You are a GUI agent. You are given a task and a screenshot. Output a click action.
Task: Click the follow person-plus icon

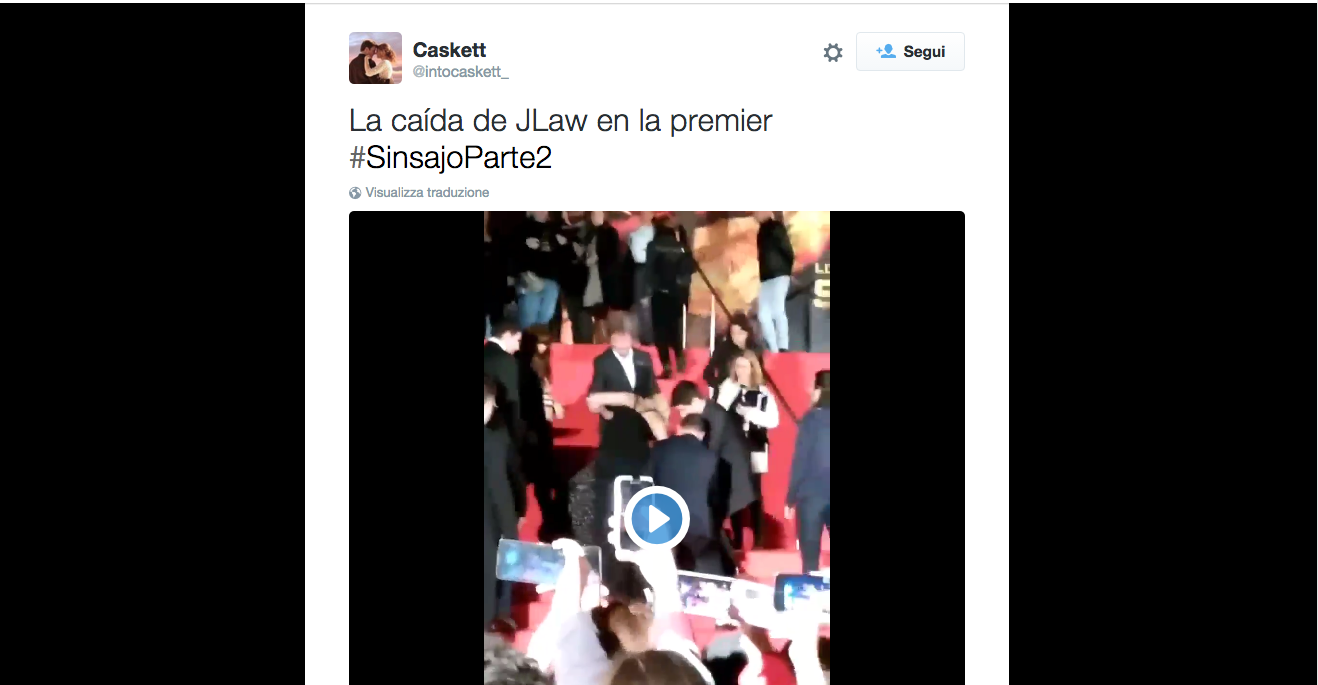pos(885,51)
